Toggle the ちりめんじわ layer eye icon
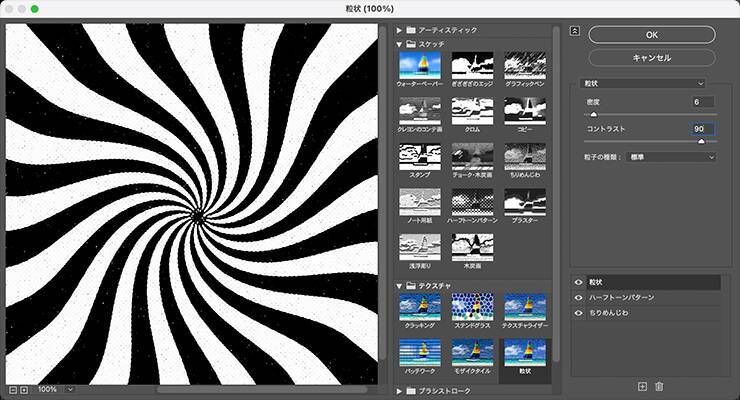This screenshot has height=400, width=740. click(x=579, y=313)
